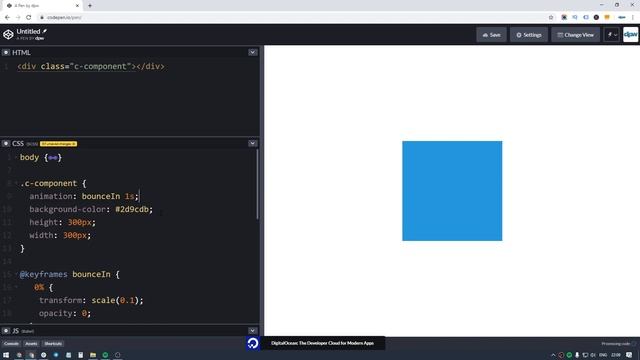Click the scale(0.1) transform value

click(115, 300)
